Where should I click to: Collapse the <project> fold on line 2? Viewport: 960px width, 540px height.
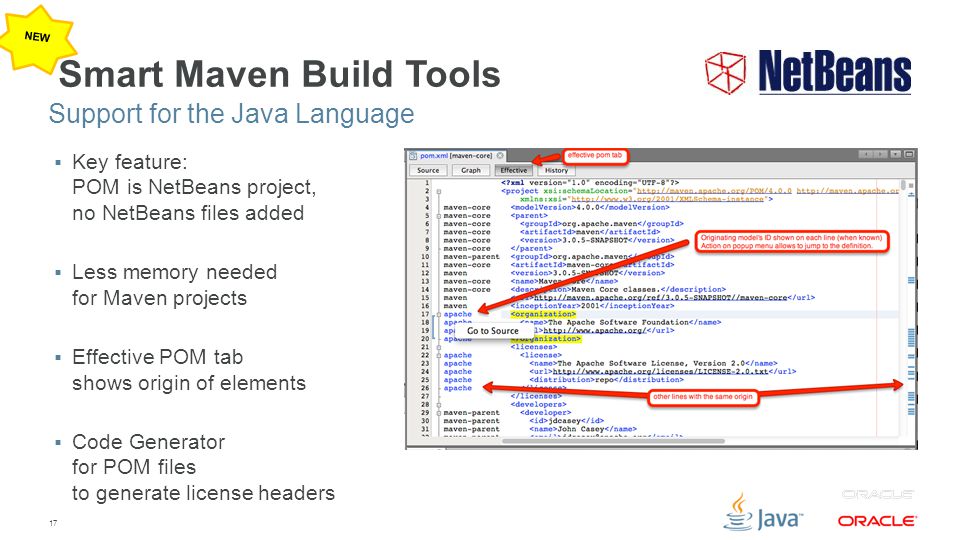[x=438, y=192]
